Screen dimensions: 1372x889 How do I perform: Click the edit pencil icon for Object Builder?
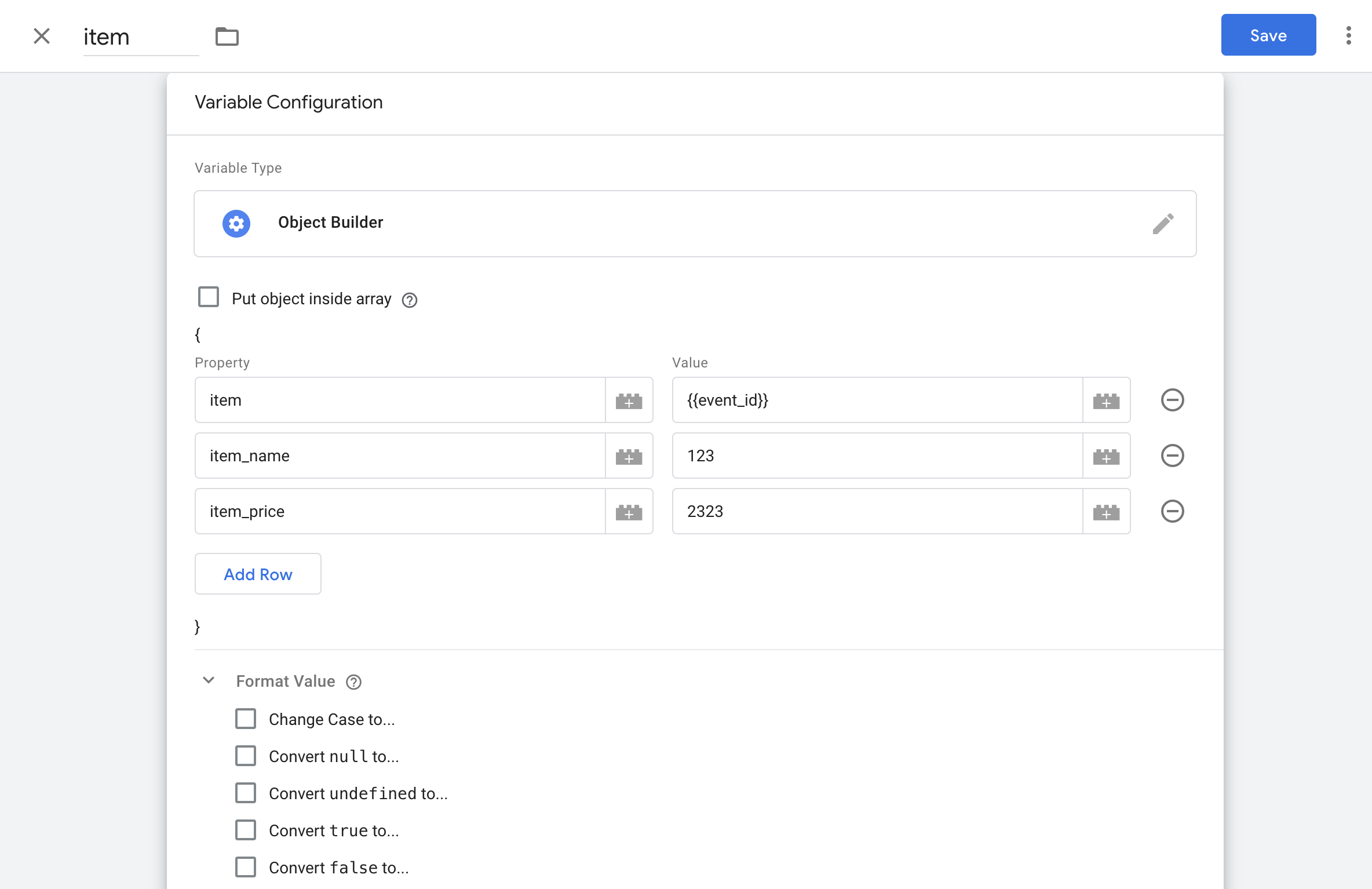coord(1162,223)
